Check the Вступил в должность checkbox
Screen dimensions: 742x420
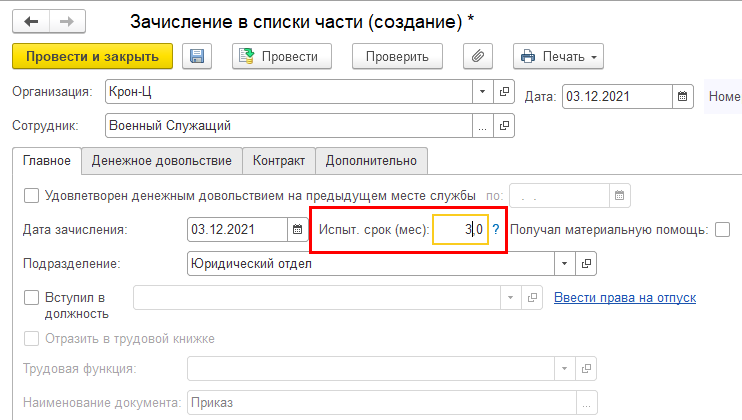pyautogui.click(x=31, y=297)
